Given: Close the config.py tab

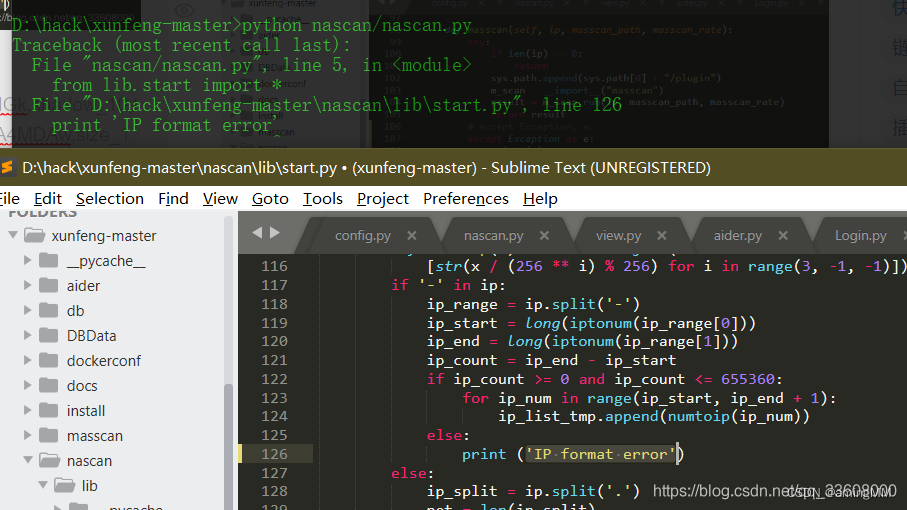Looking at the screenshot, I should tap(412, 235).
